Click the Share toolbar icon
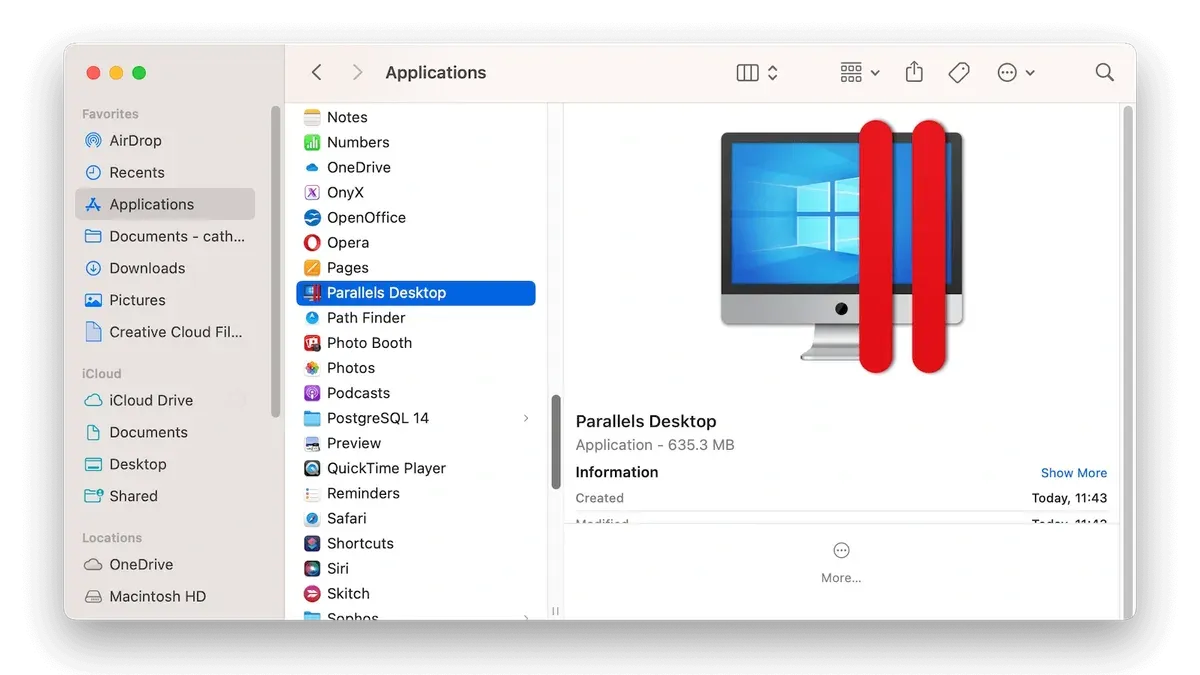Viewport: 1200px width, 675px height. 914,72
